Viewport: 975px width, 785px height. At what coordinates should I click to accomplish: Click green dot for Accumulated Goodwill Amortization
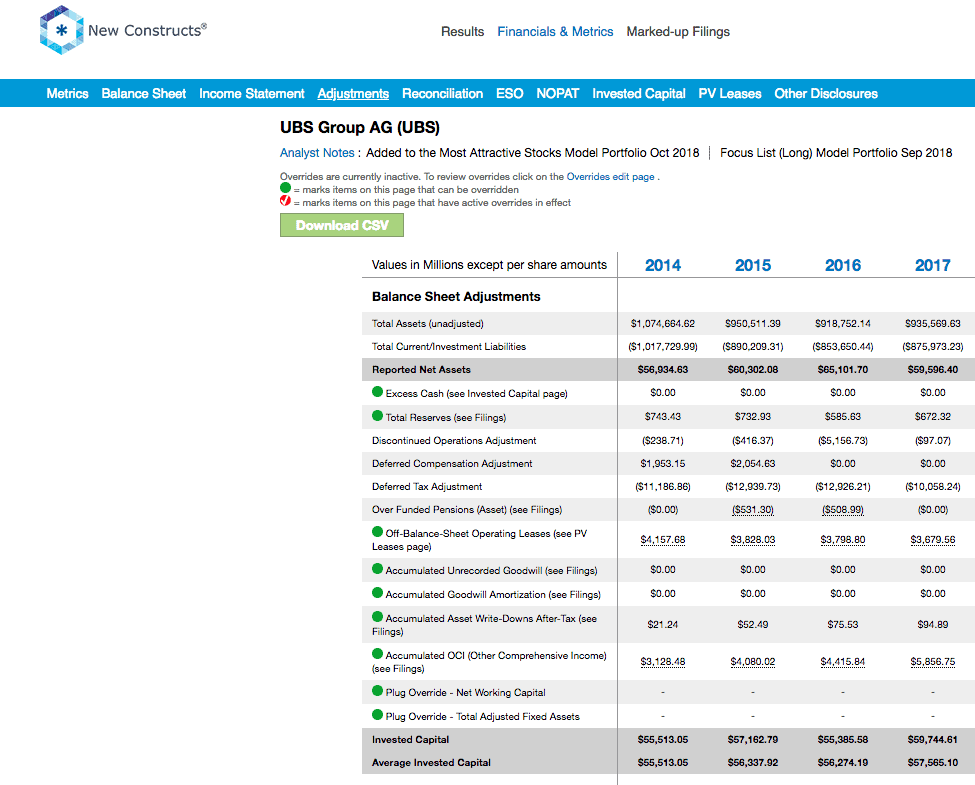[x=377, y=593]
